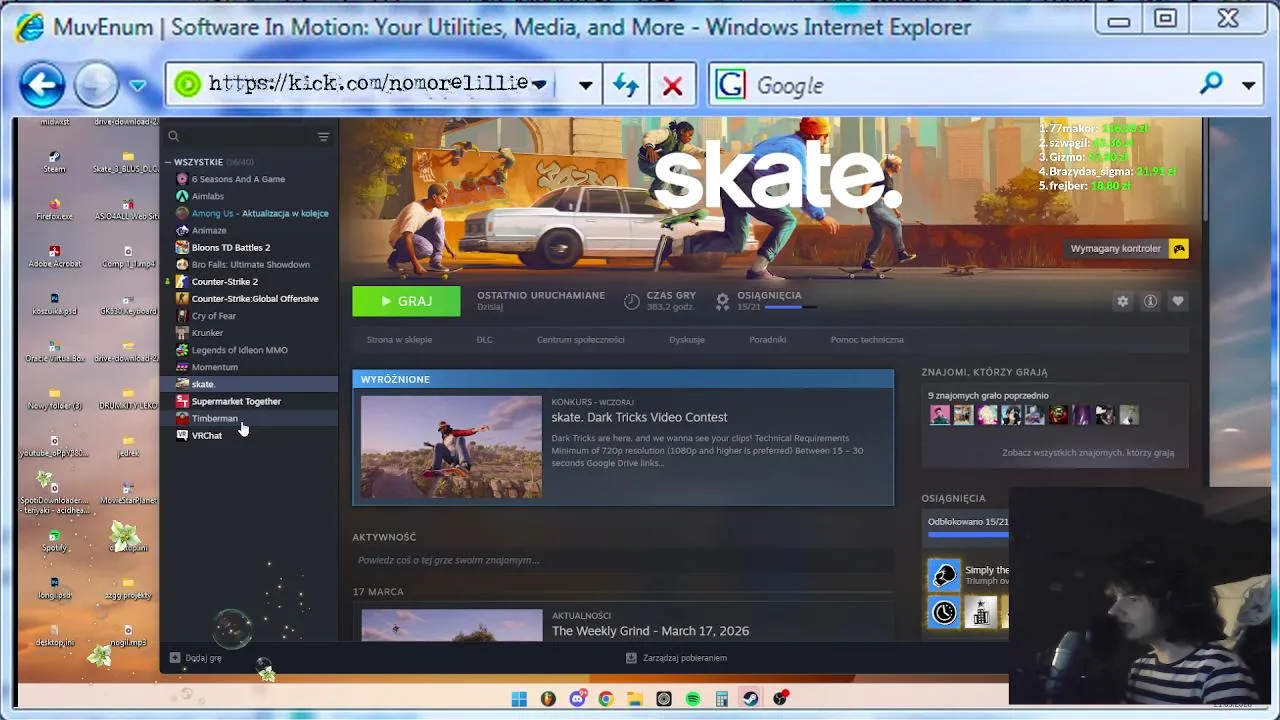The height and width of the screenshot is (720, 1280).
Task: Click the green GRAJ play button
Action: pyautogui.click(x=406, y=301)
